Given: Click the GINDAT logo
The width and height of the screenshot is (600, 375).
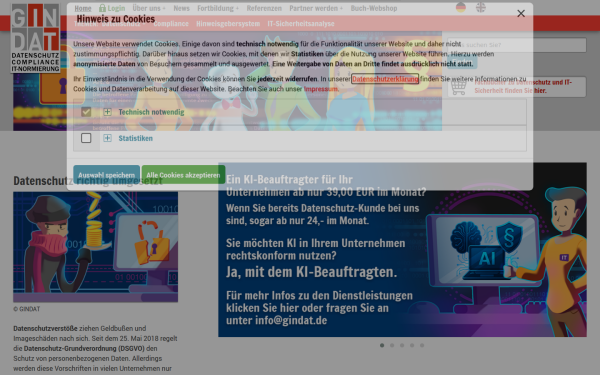Looking at the screenshot, I should [x=35, y=38].
